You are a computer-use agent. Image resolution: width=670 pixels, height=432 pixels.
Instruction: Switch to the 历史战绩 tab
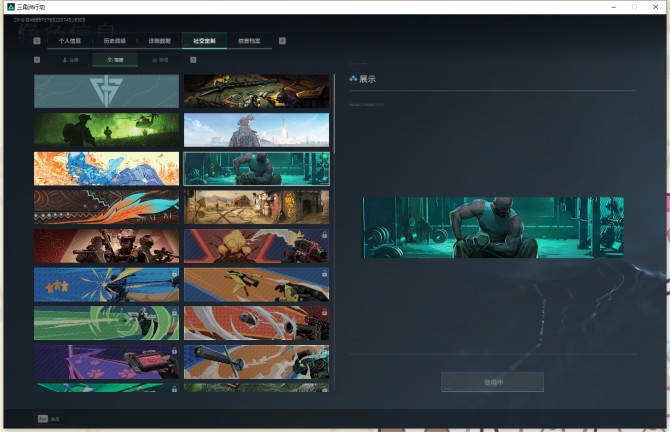115,41
